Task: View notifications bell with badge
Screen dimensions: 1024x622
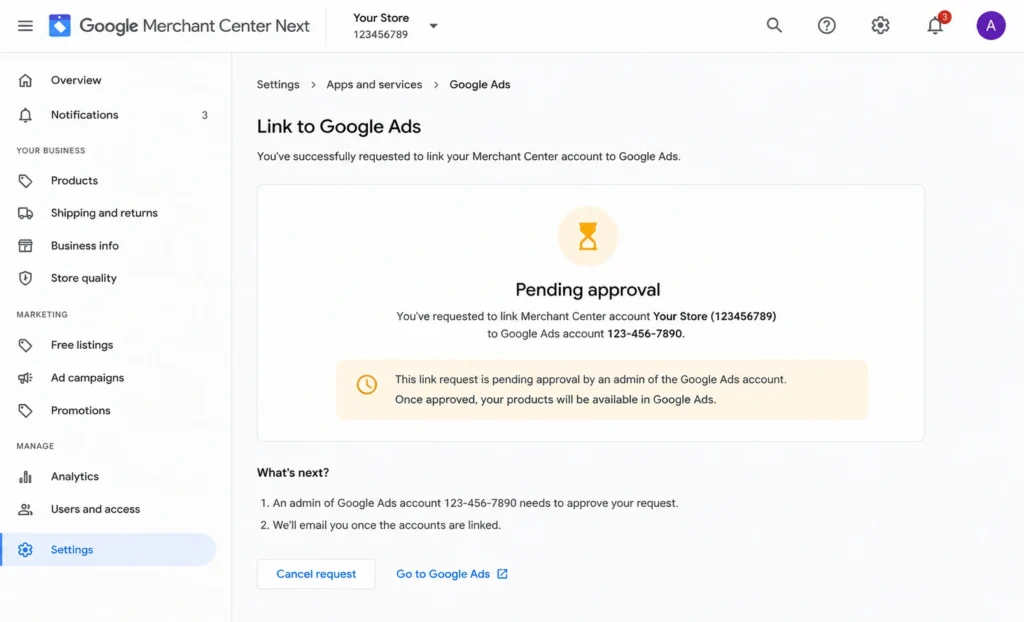Action: pos(936,25)
